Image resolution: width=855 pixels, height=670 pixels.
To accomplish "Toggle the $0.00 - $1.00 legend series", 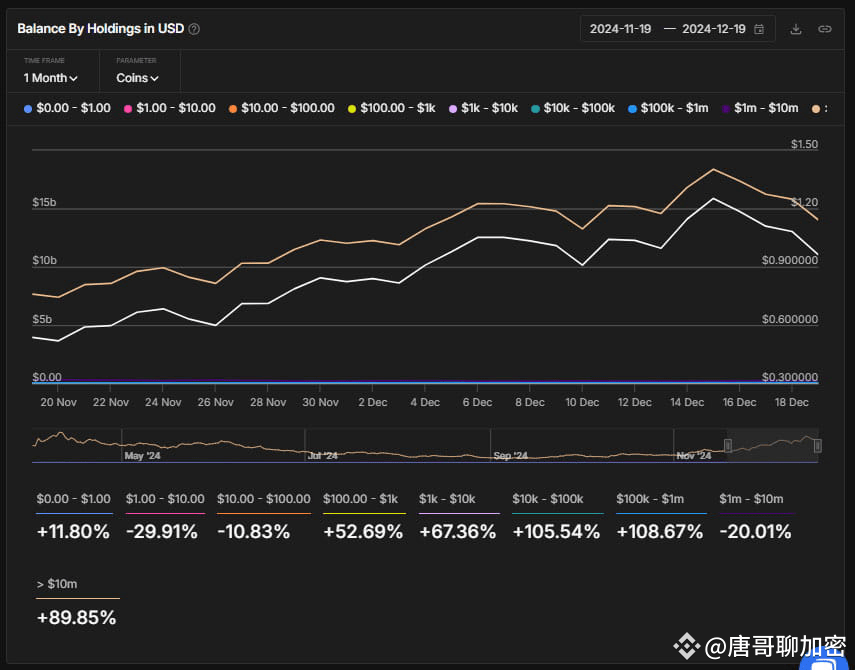I will point(67,108).
